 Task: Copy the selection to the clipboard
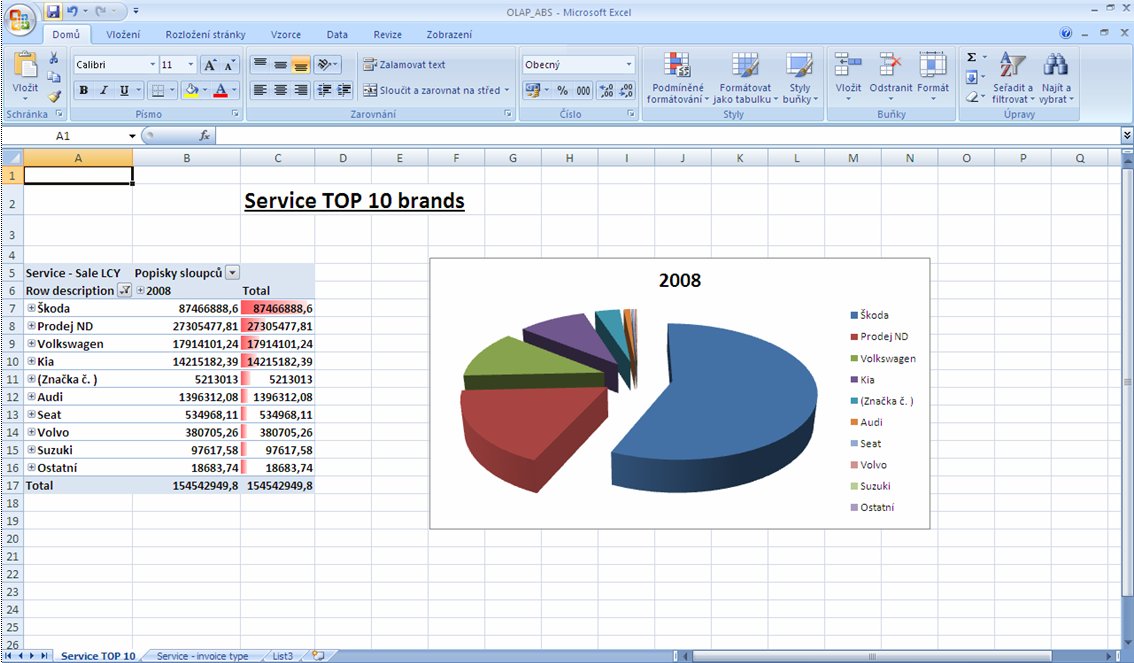[54, 77]
